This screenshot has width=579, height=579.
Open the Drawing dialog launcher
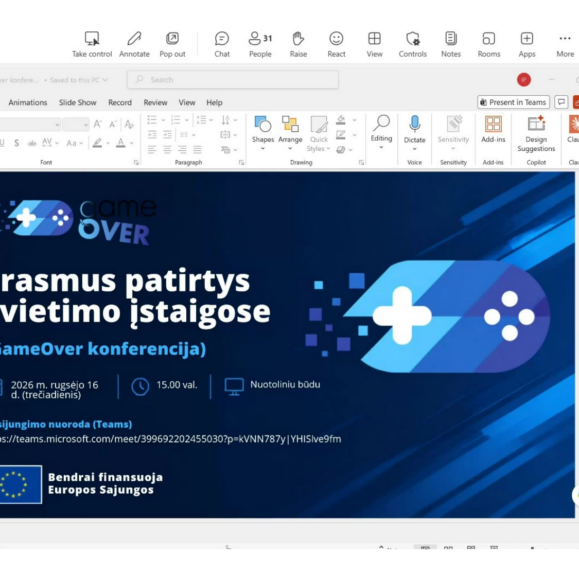pos(361,162)
